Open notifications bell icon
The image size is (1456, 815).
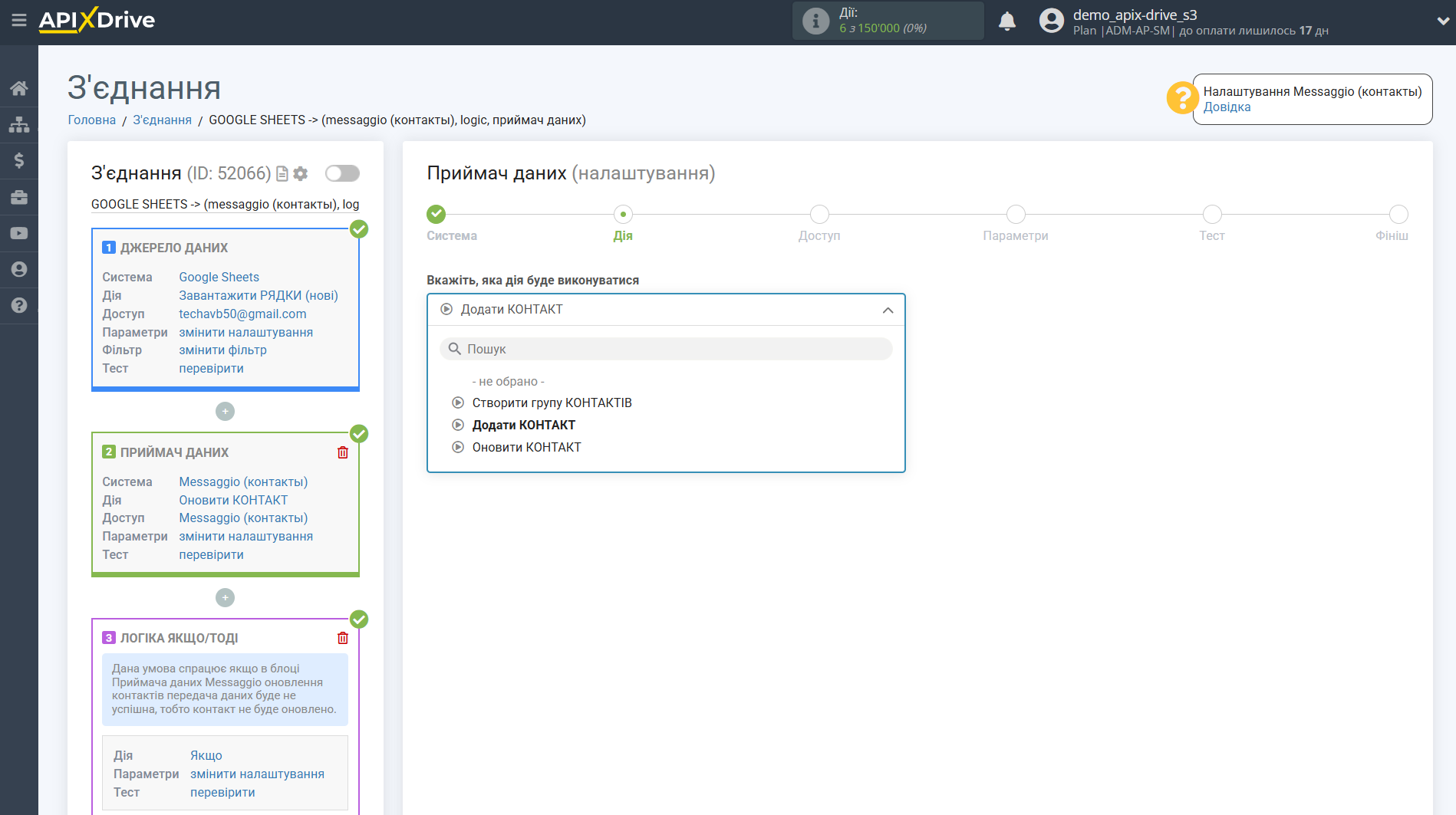(x=1006, y=21)
